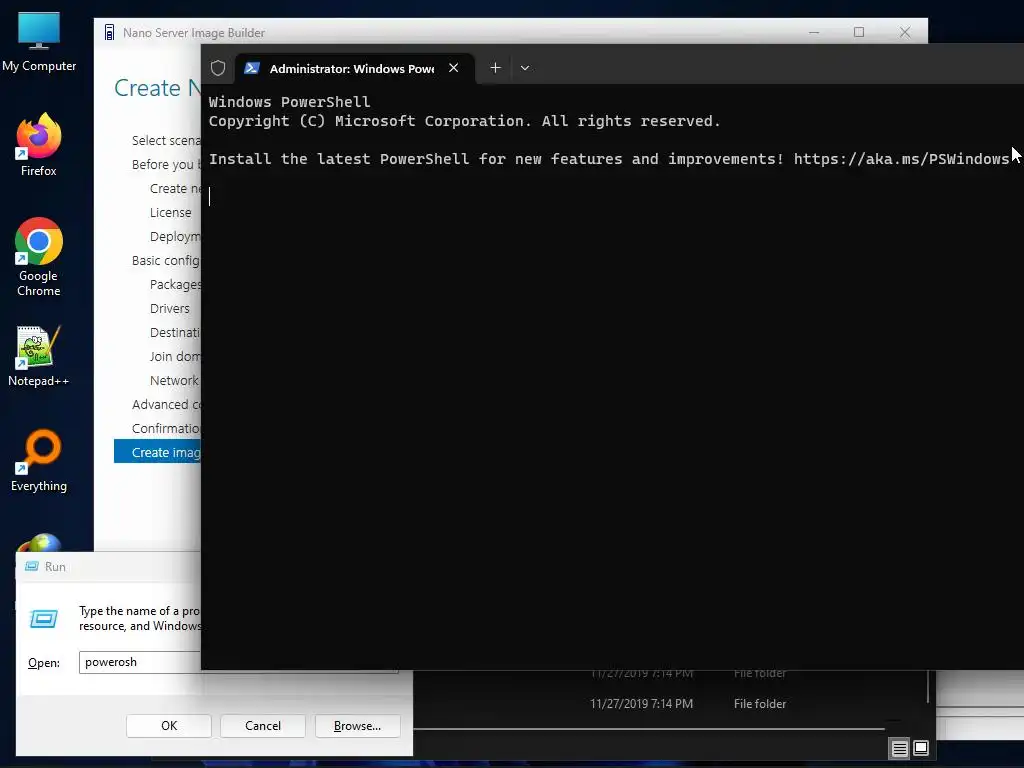Viewport: 1024px width, 768px height.
Task: Open the Drivers wizard step
Action: click(x=170, y=308)
